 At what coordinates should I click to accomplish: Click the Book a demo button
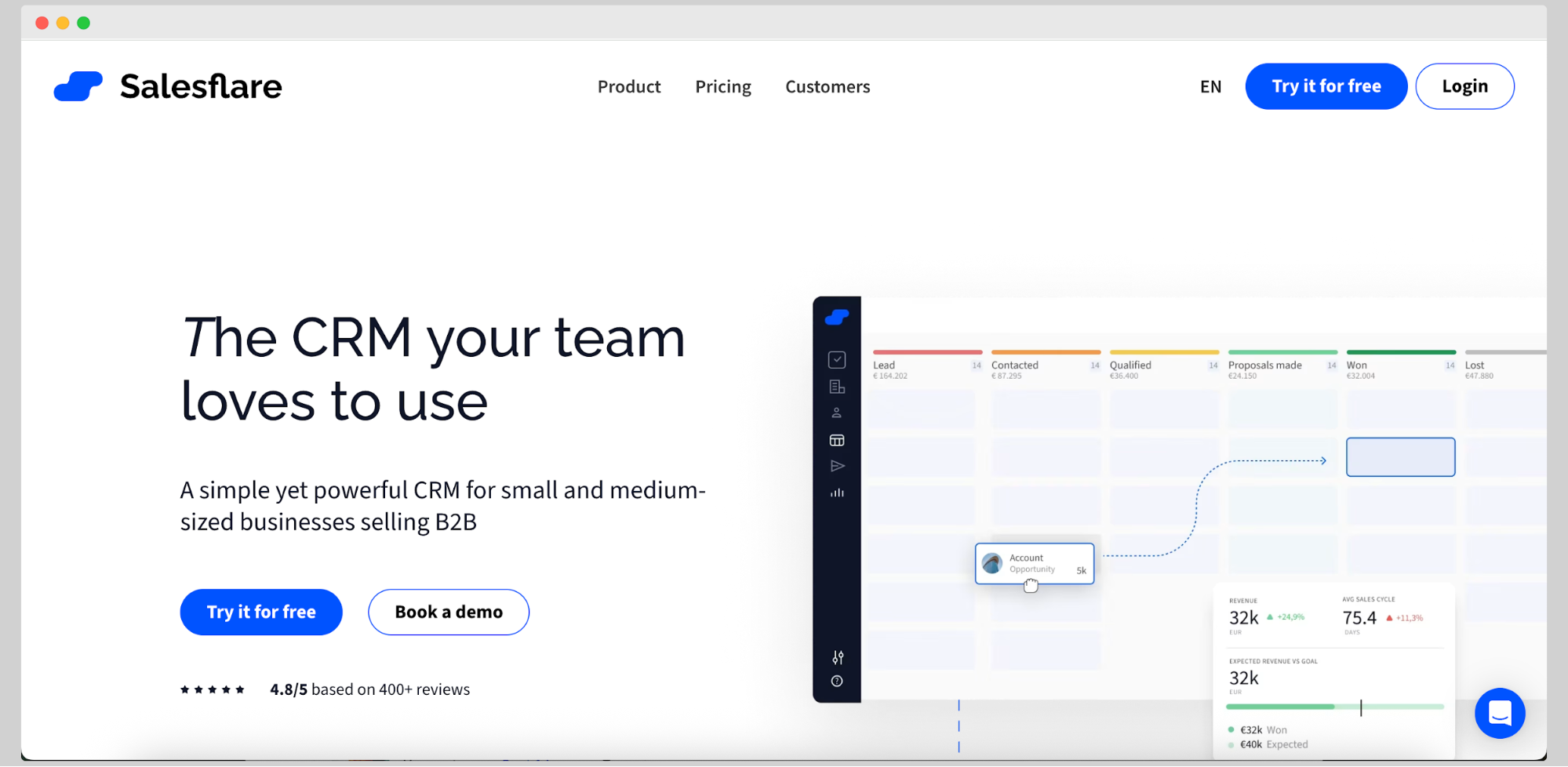click(x=449, y=612)
